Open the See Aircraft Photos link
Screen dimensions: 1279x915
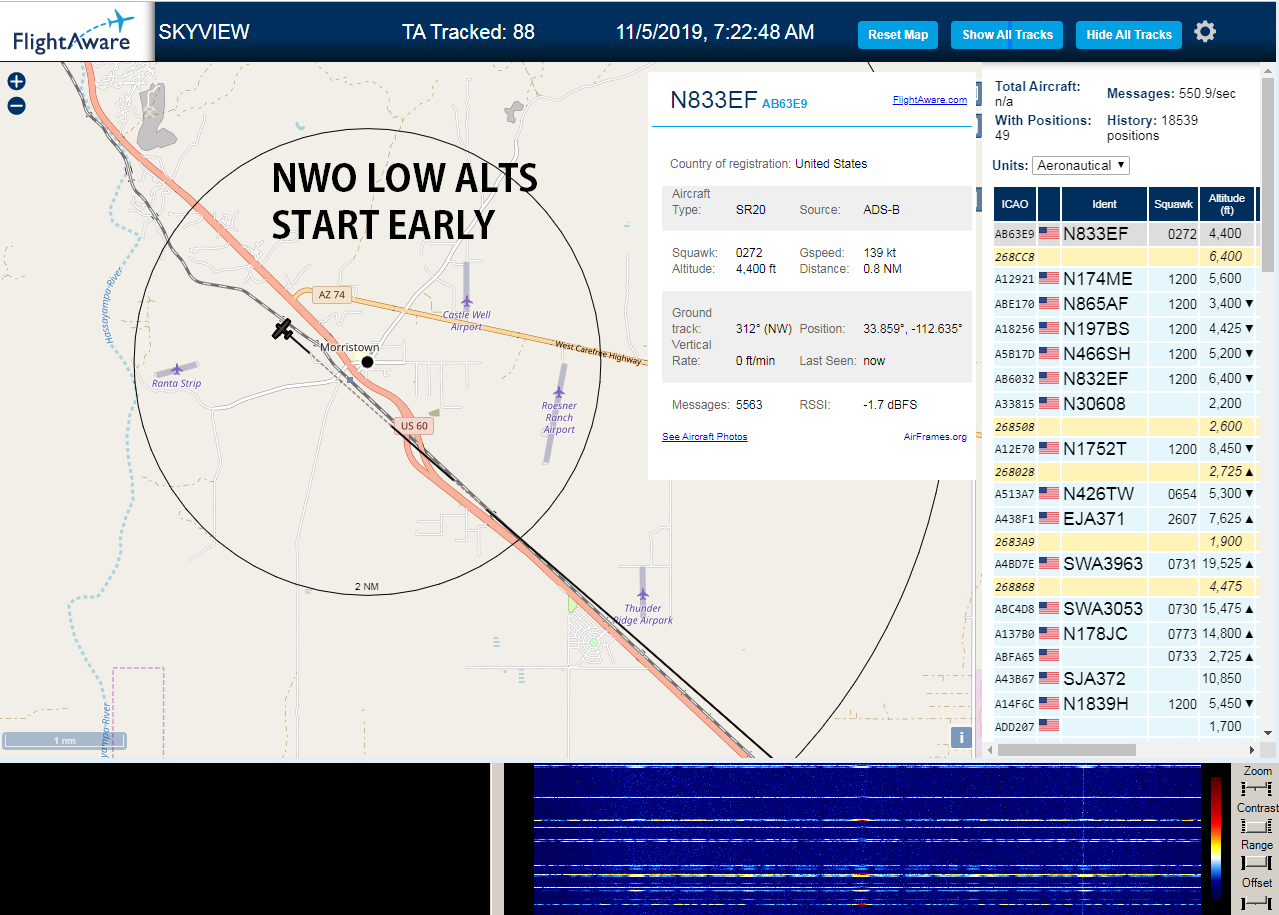[x=704, y=437]
